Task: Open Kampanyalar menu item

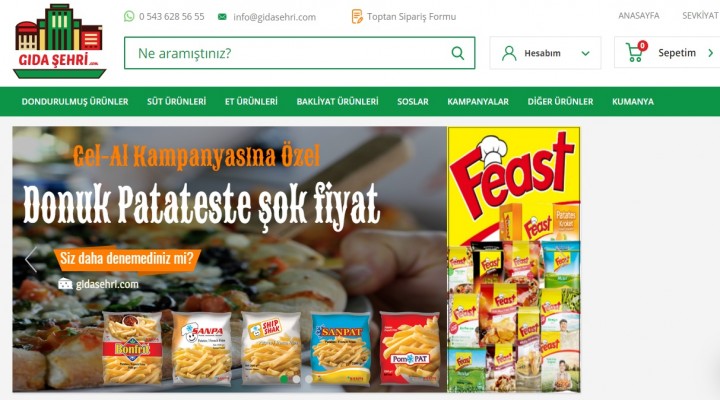Action: click(x=478, y=101)
